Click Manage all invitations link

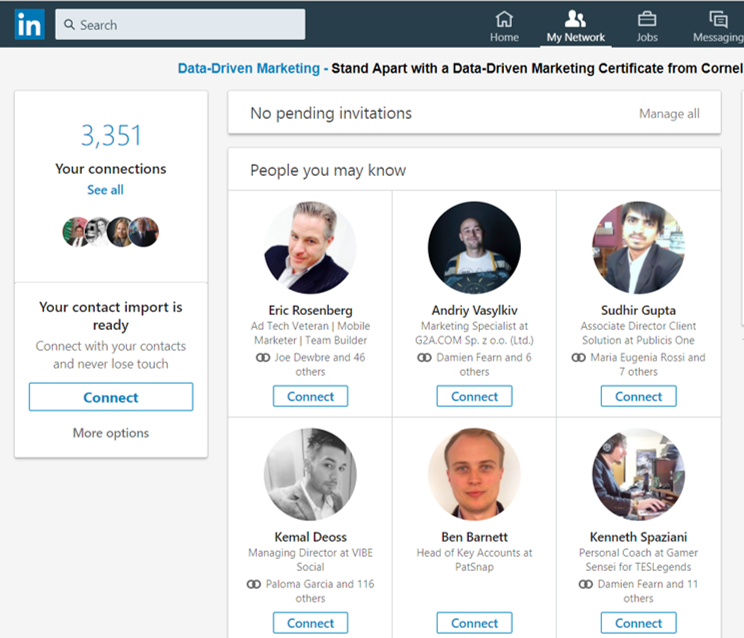[x=669, y=114]
